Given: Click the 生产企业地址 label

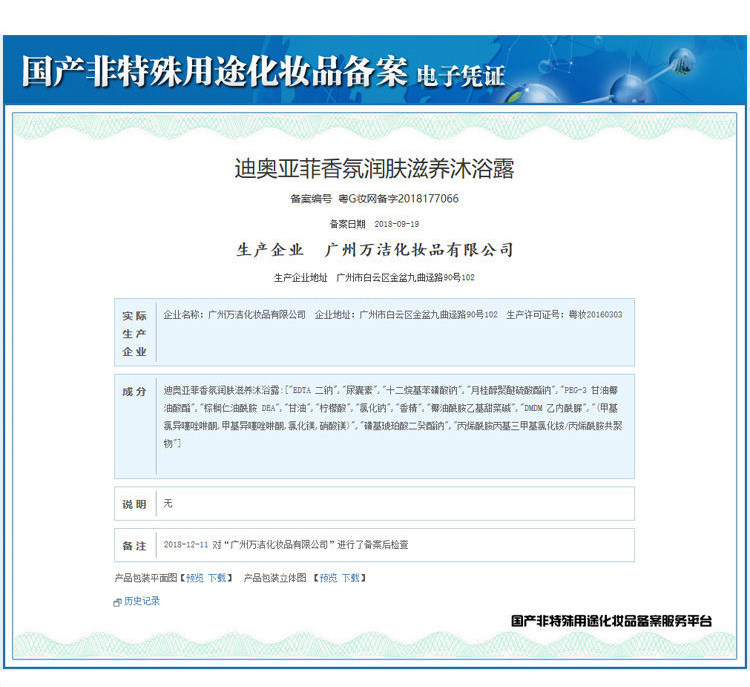Looking at the screenshot, I should tap(300, 277).
